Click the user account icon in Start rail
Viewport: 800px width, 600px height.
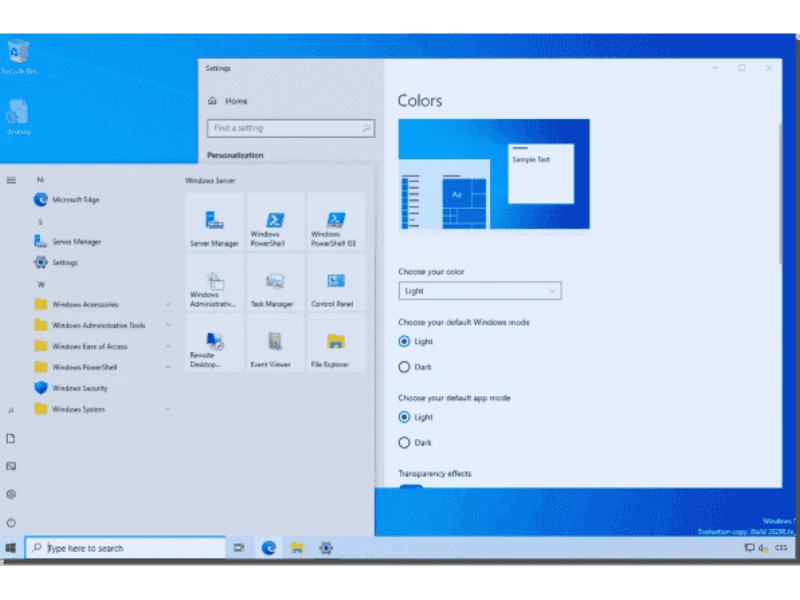point(11,410)
